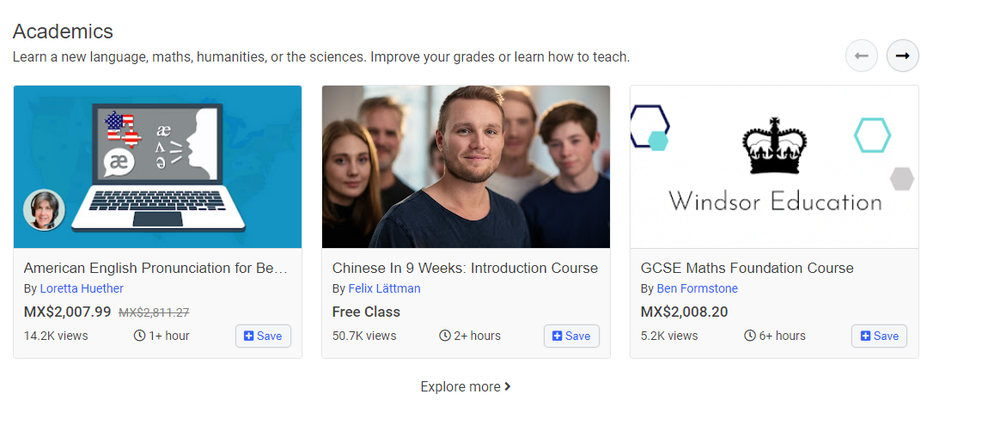1000x429 pixels.
Task: Save the Chinese In 9 Weeks course
Action: (571, 336)
